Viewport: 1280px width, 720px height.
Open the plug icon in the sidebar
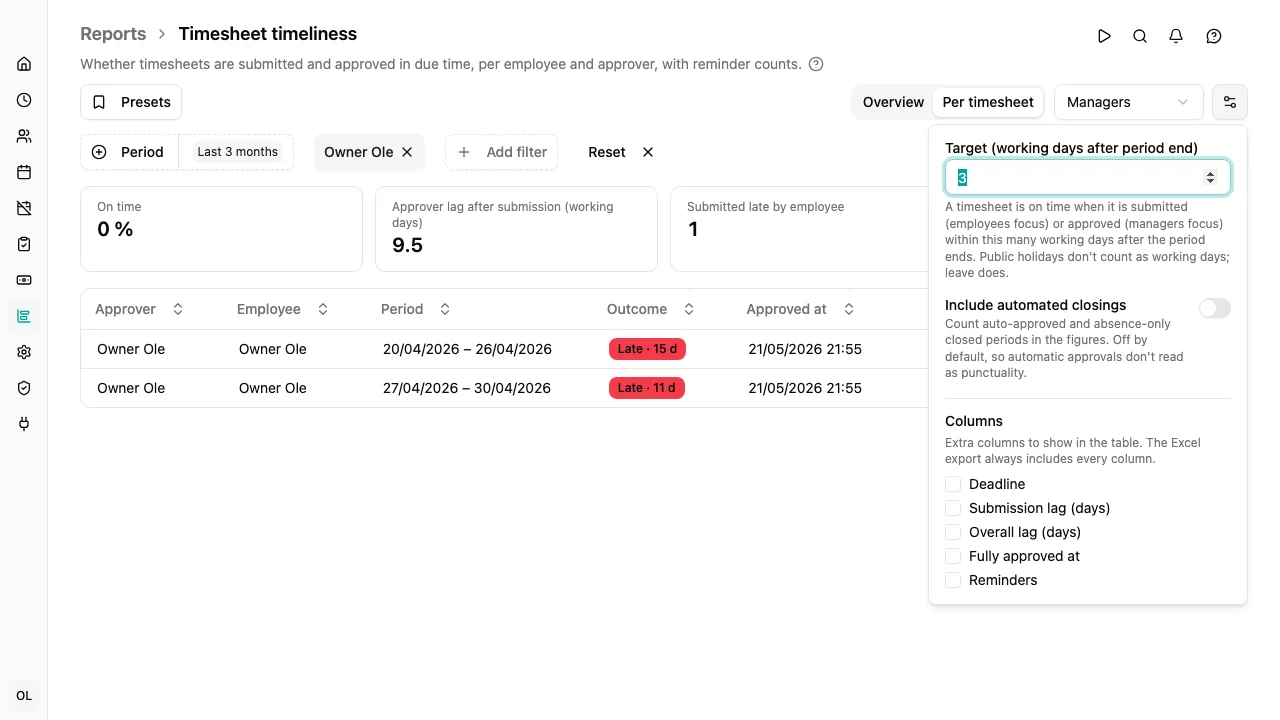(x=24, y=424)
